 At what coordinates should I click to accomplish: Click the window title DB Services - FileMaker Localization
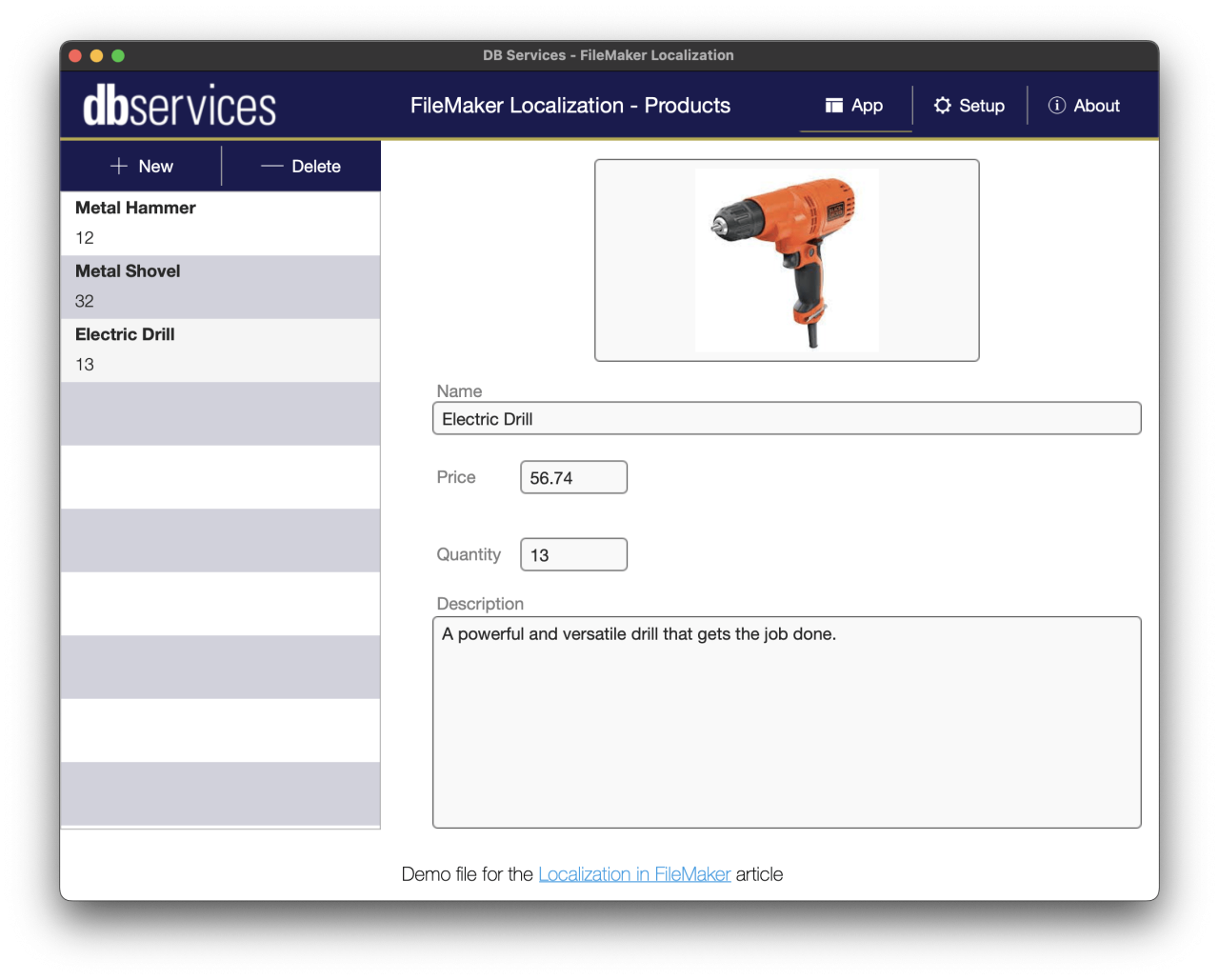pos(609,55)
